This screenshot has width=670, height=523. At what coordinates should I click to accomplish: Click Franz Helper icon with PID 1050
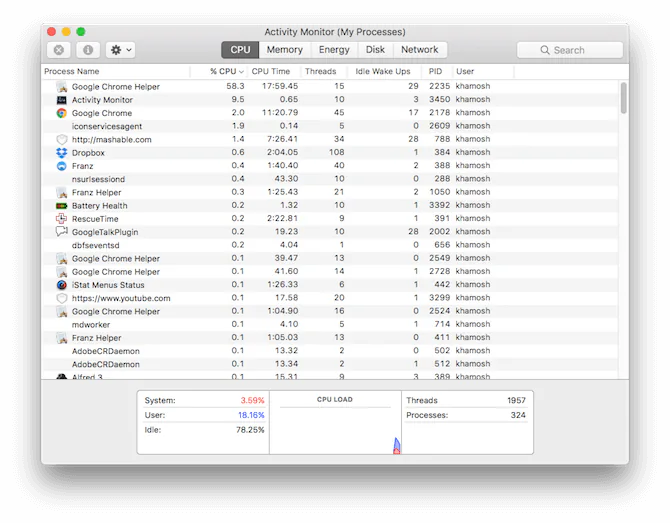tap(62, 192)
